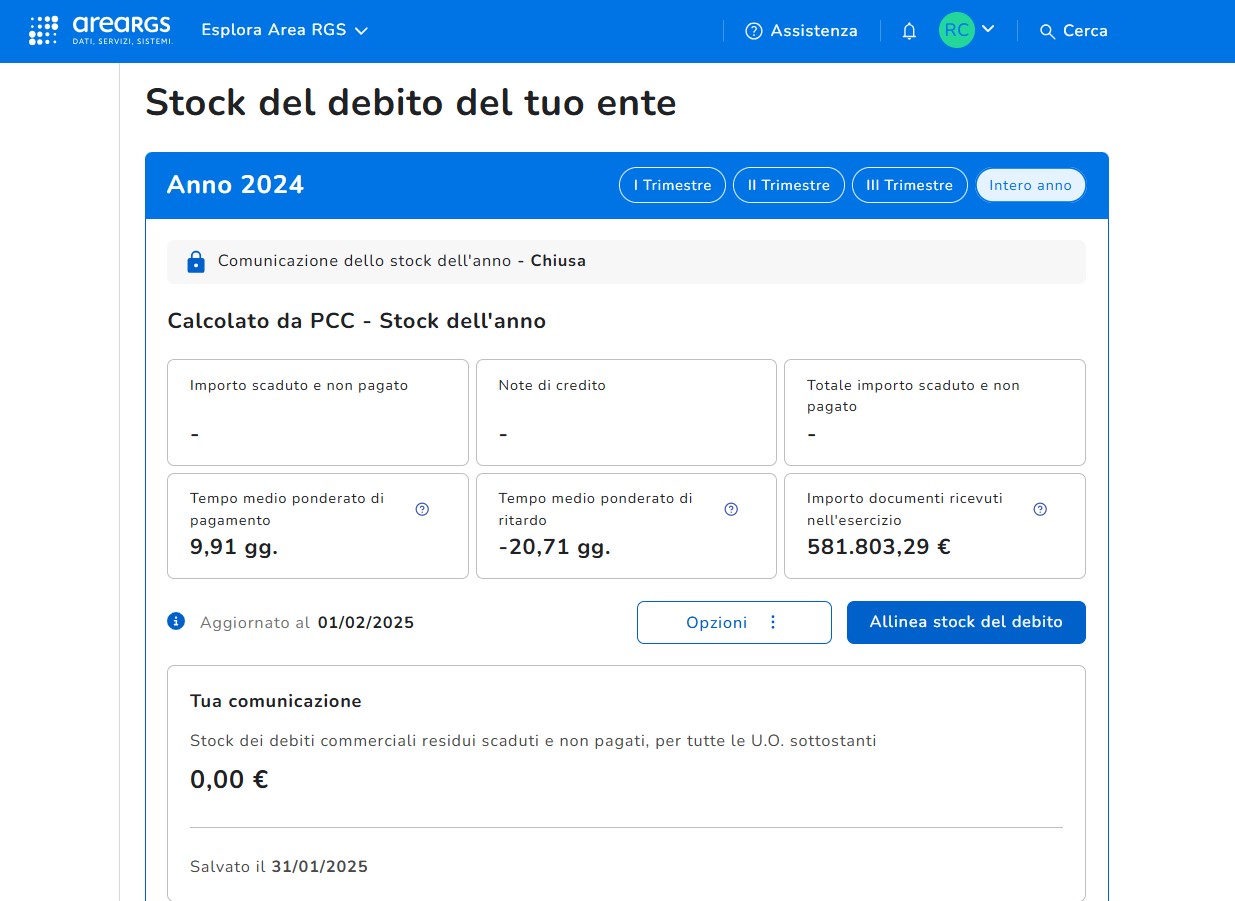Expand the Esplora Area RGS menu
This screenshot has height=901, width=1235.
[285, 30]
